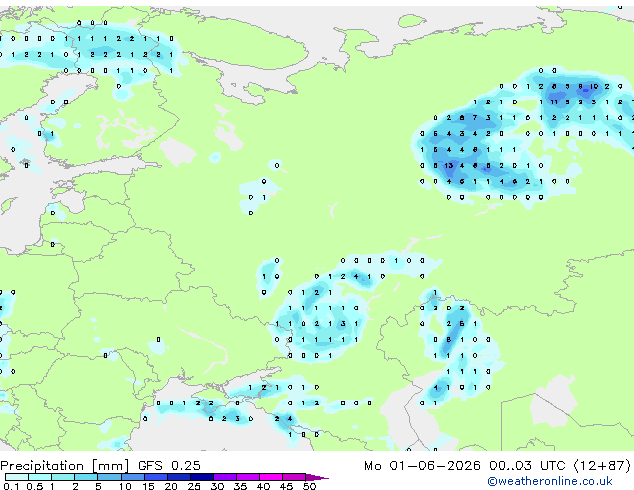This screenshot has height=490, width=634.
Task: Click the '11' precipitation value on map
Action: 554,102
